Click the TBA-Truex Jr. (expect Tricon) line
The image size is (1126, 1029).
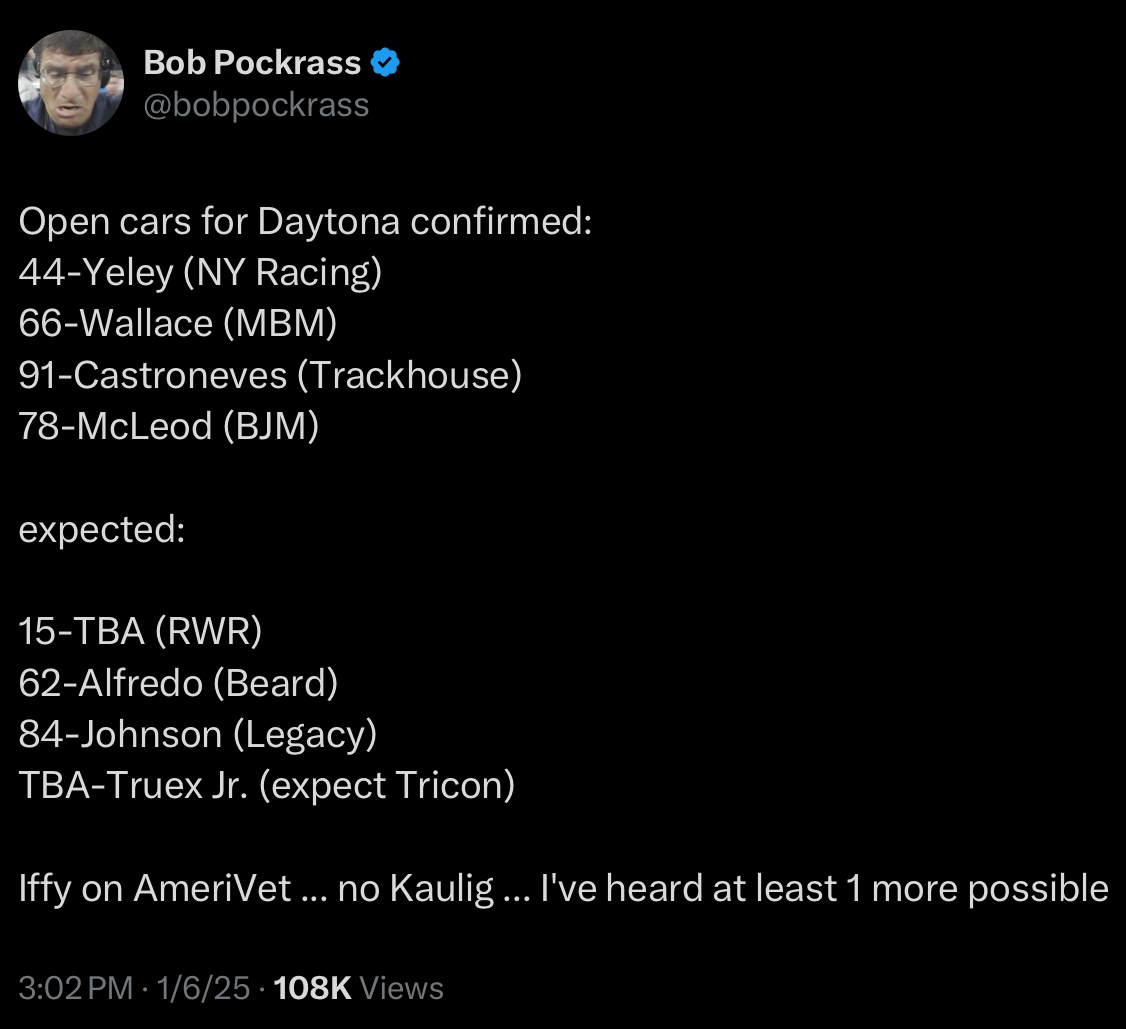pos(266,785)
